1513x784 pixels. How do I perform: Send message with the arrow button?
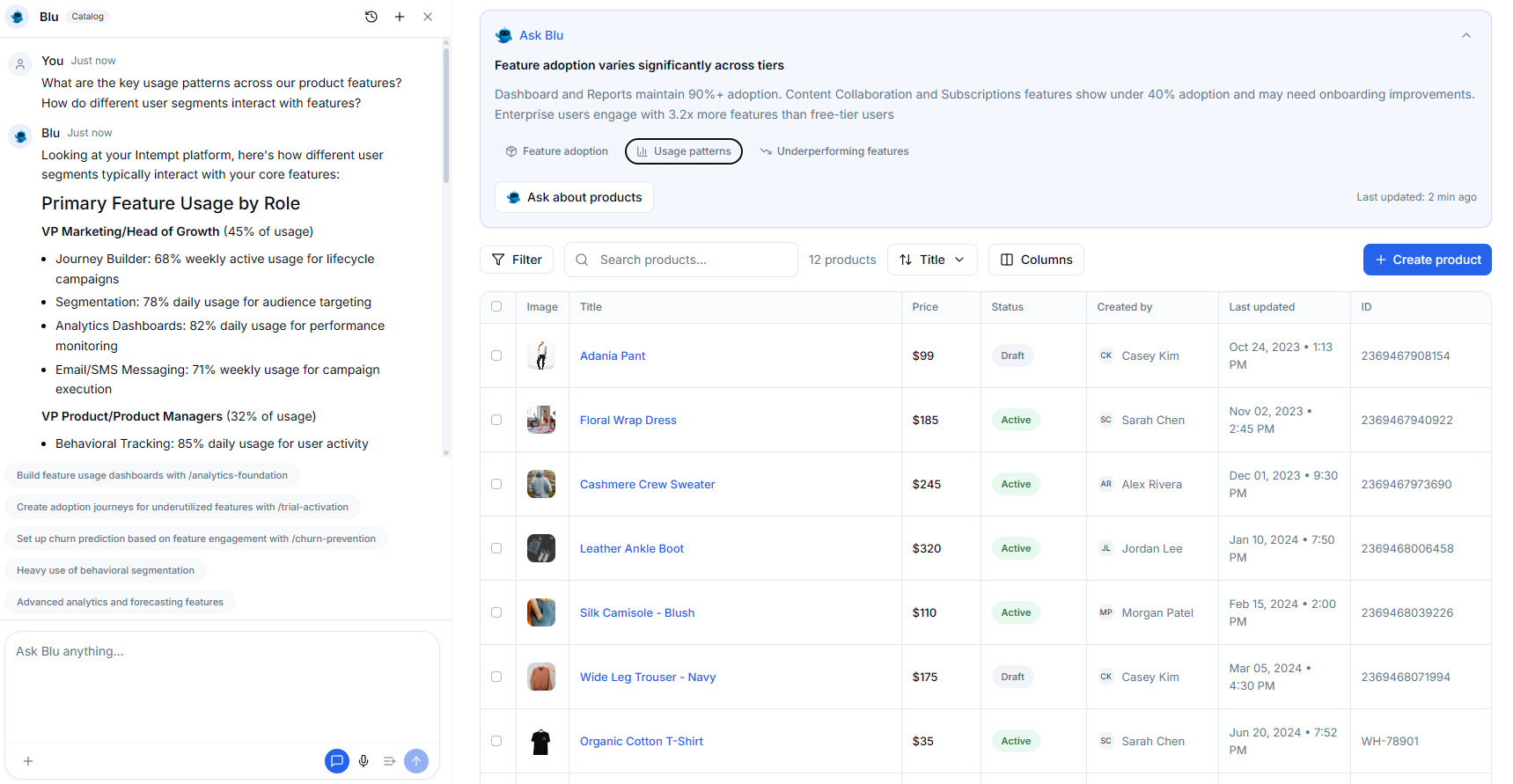(x=416, y=761)
